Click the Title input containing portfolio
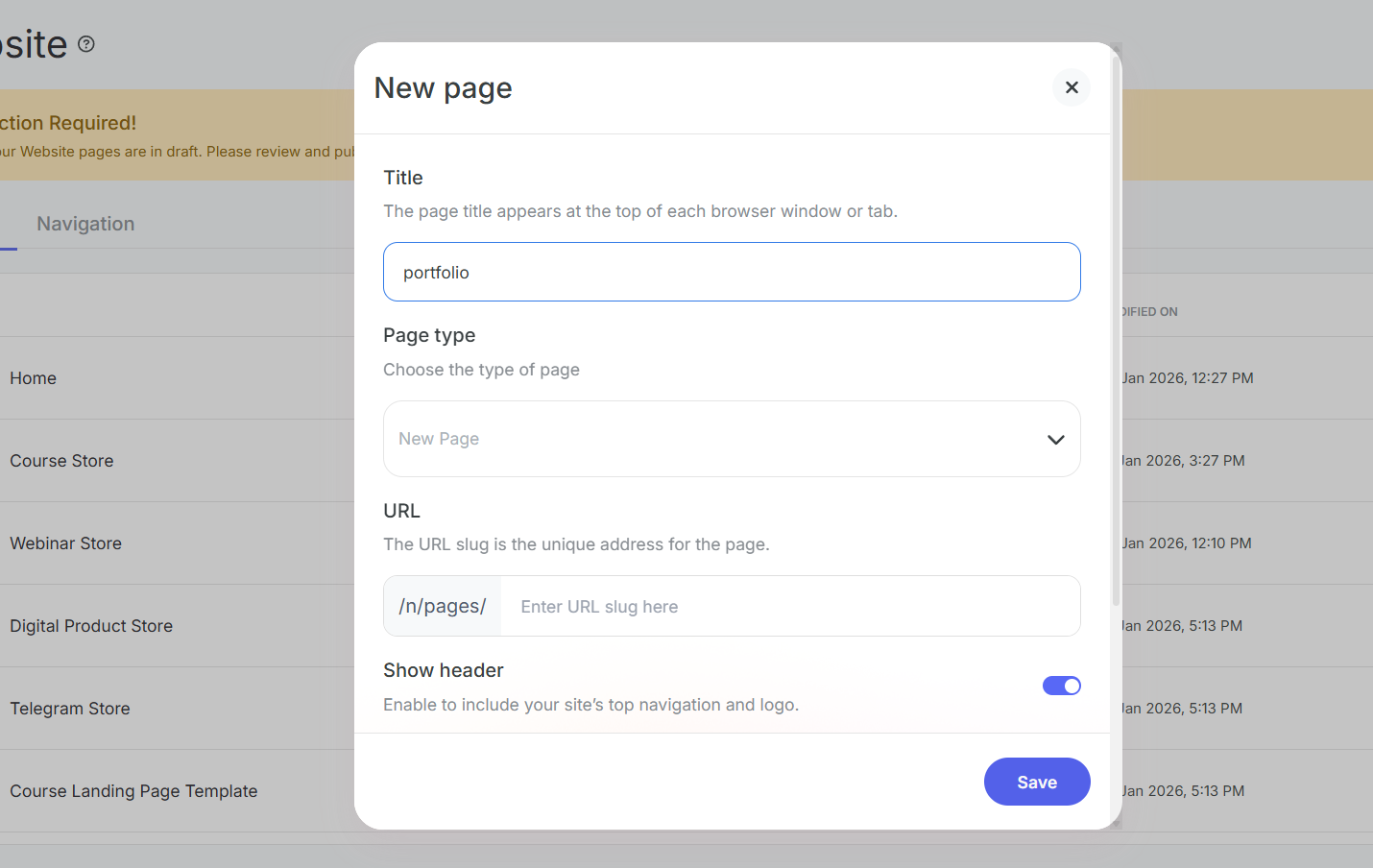This screenshot has width=1373, height=868. (x=731, y=272)
